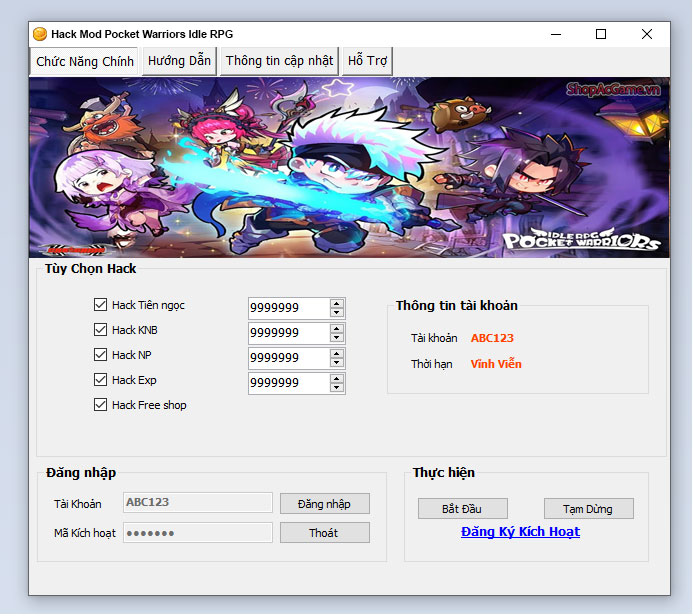693x616 pixels.
Task: Increase the Hack Tiên ngọc value with up arrow
Action: 337,303
